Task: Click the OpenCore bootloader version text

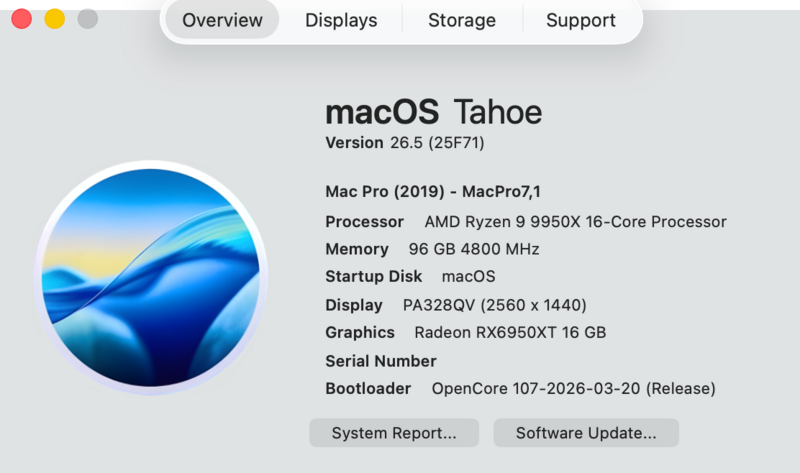Action: [573, 389]
